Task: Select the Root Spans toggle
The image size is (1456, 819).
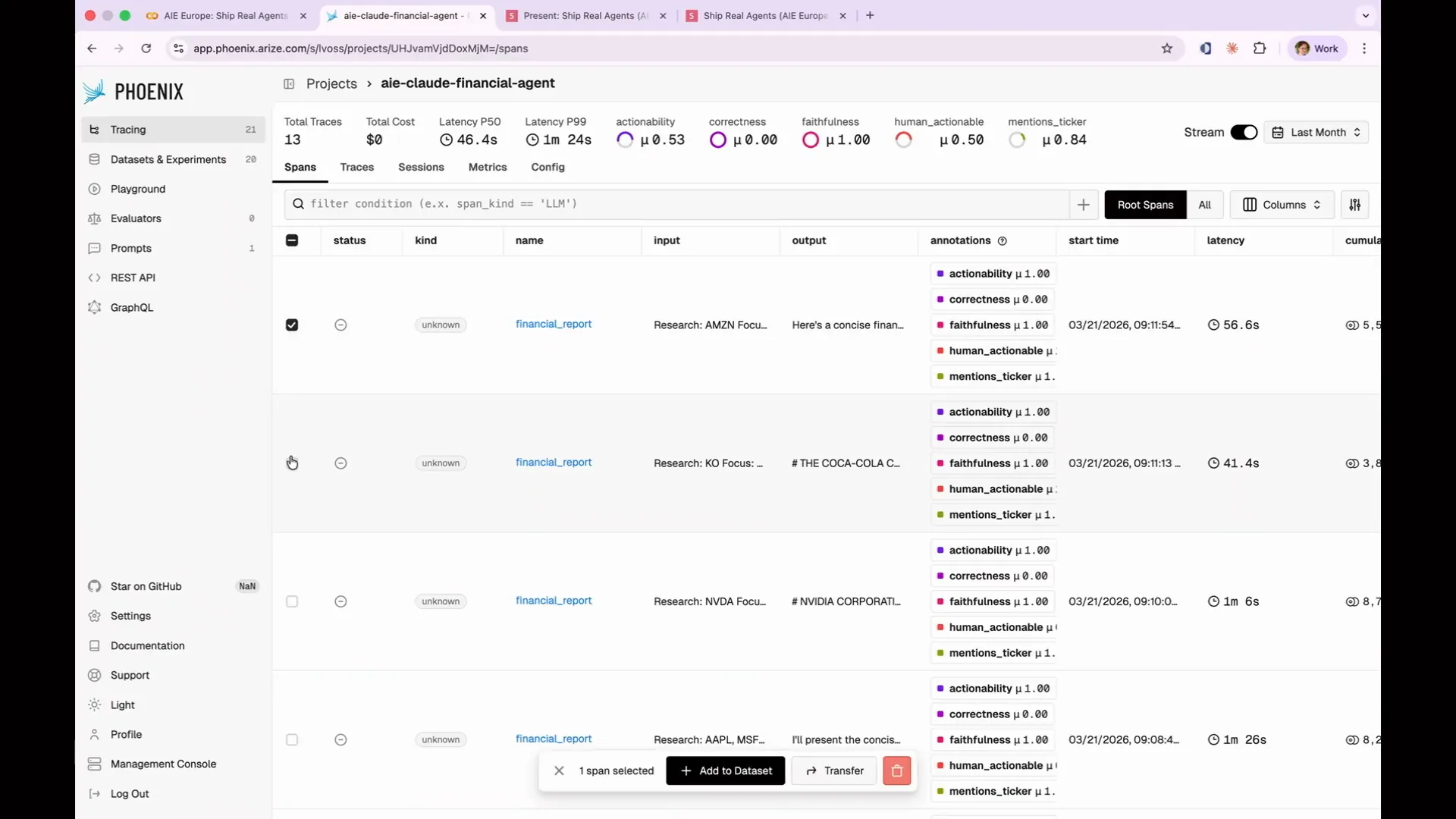Action: click(1145, 205)
